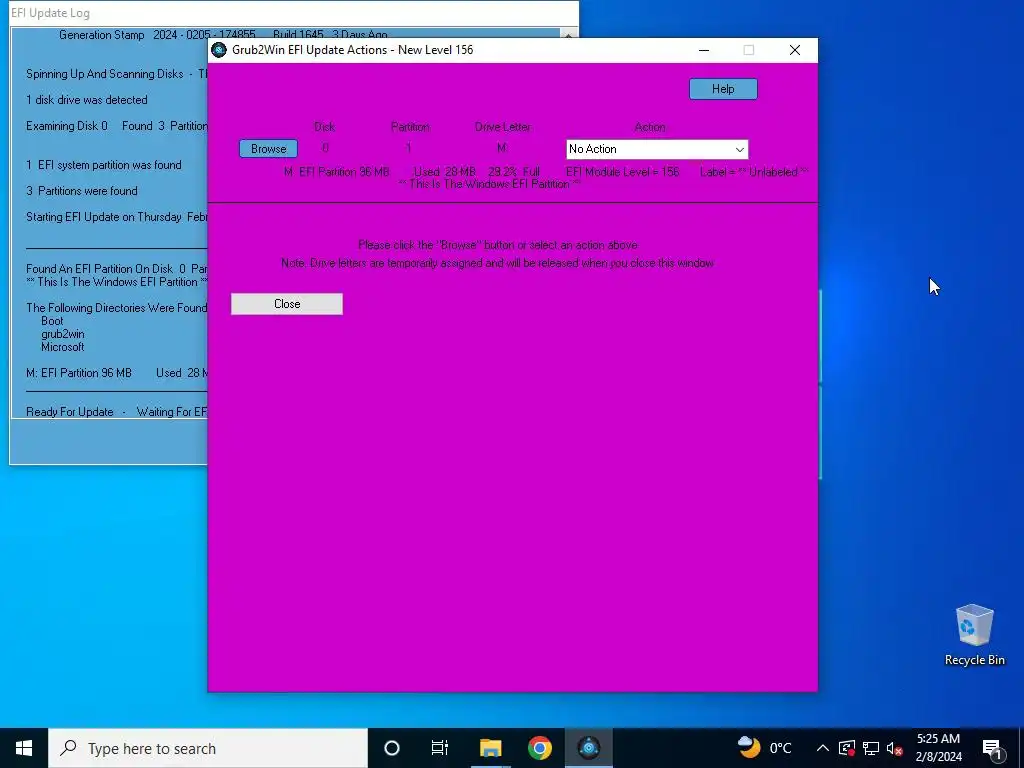The image size is (1024, 768).
Task: Open File Explorer from taskbar
Action: click(490, 748)
